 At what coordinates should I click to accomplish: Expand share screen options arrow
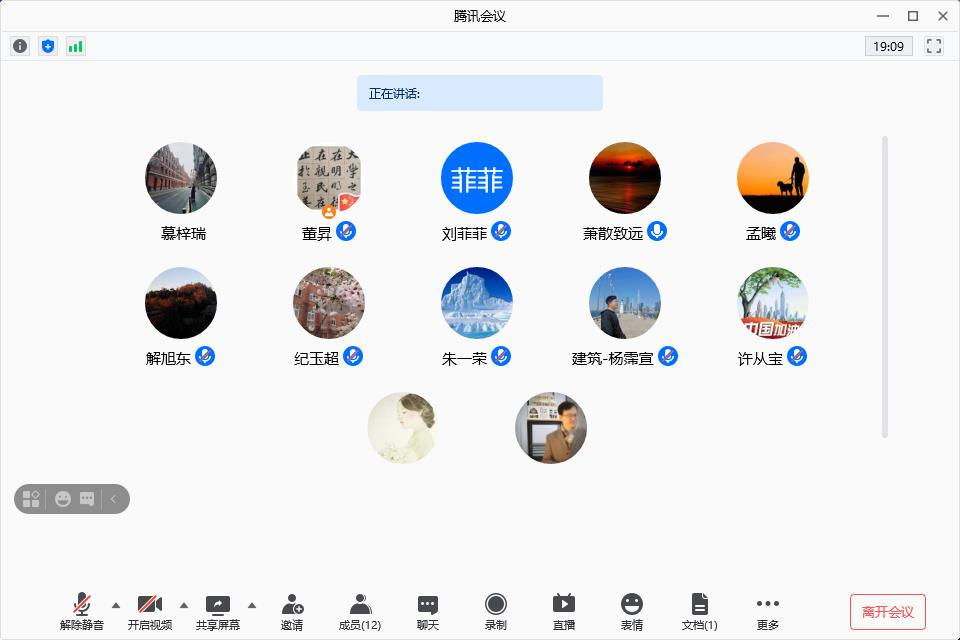pyautogui.click(x=252, y=605)
